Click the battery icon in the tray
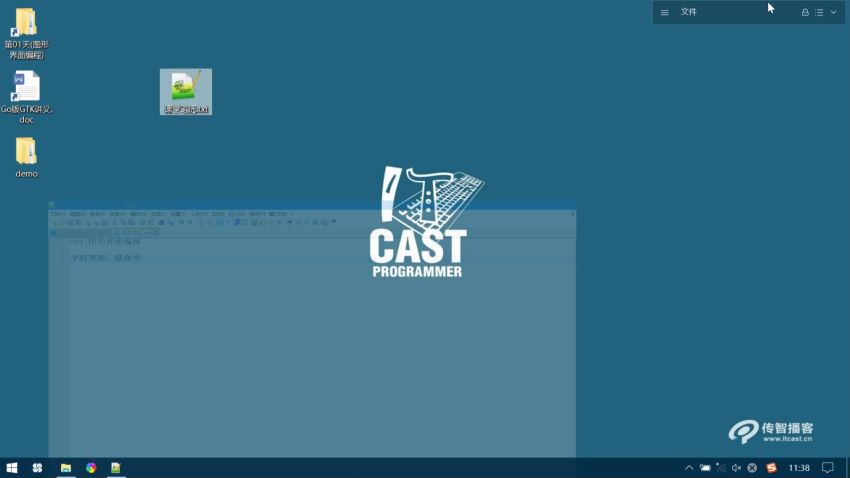 tap(705, 468)
